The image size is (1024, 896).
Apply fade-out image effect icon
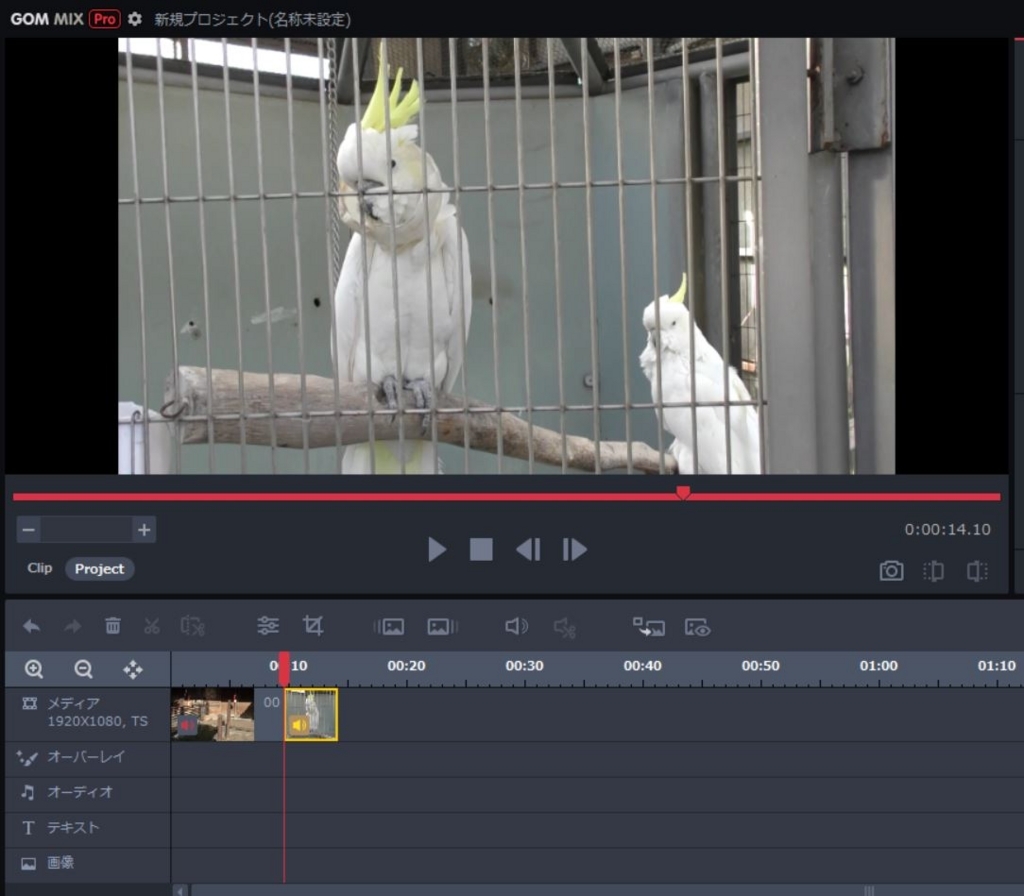point(443,627)
